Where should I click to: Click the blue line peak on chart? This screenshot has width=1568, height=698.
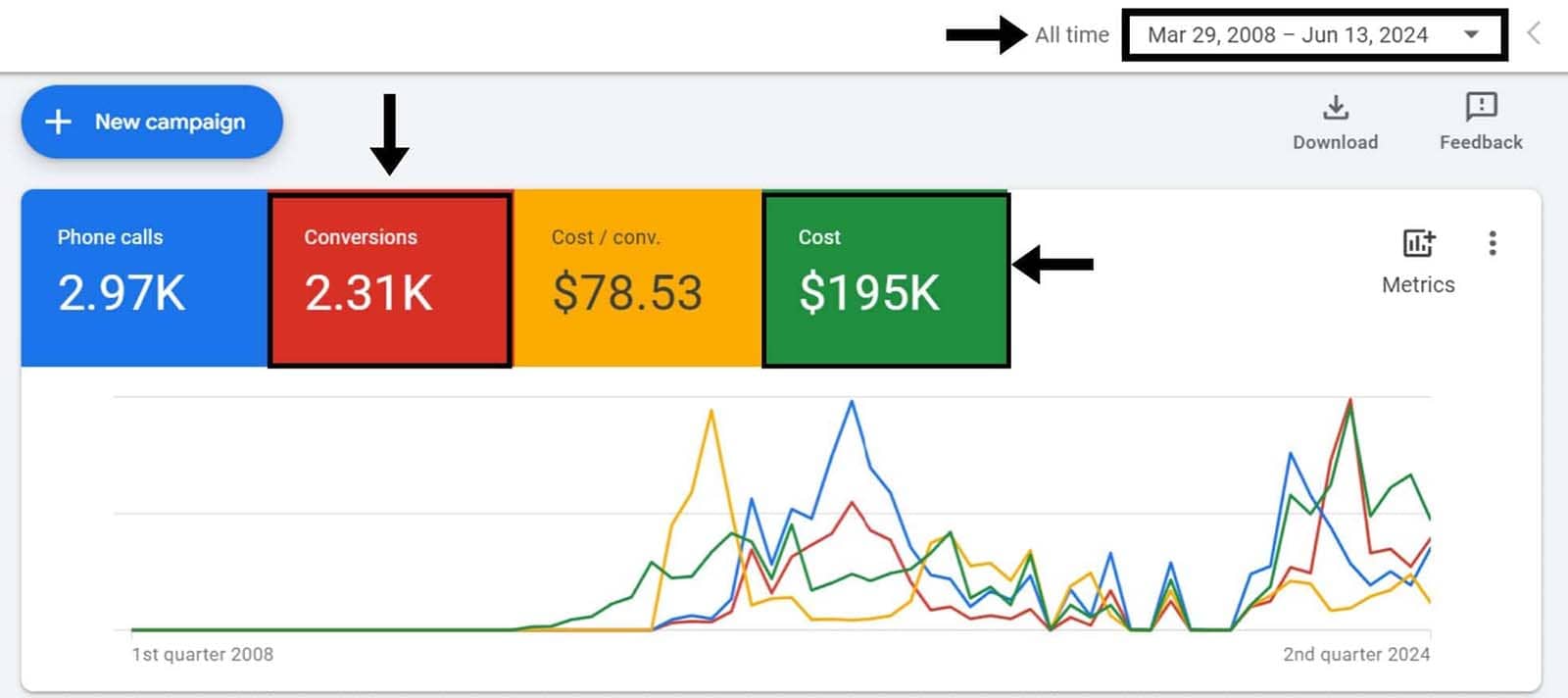pos(852,402)
